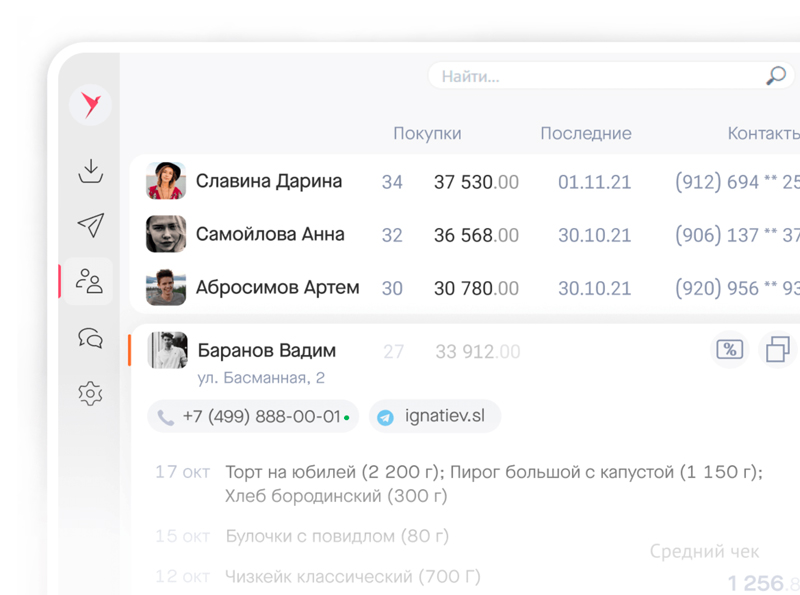Click order date 12 окт
Viewport: 800px width, 595px height.
click(x=182, y=577)
